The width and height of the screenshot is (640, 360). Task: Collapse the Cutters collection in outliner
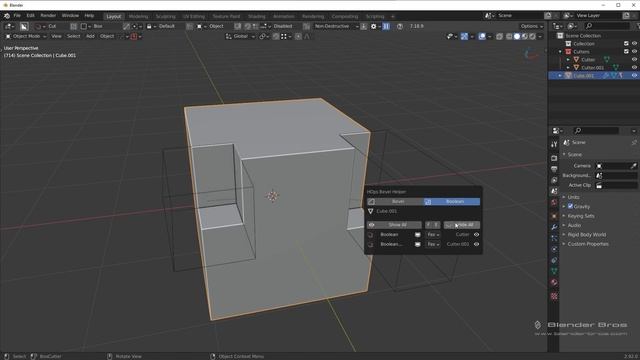click(x=560, y=51)
